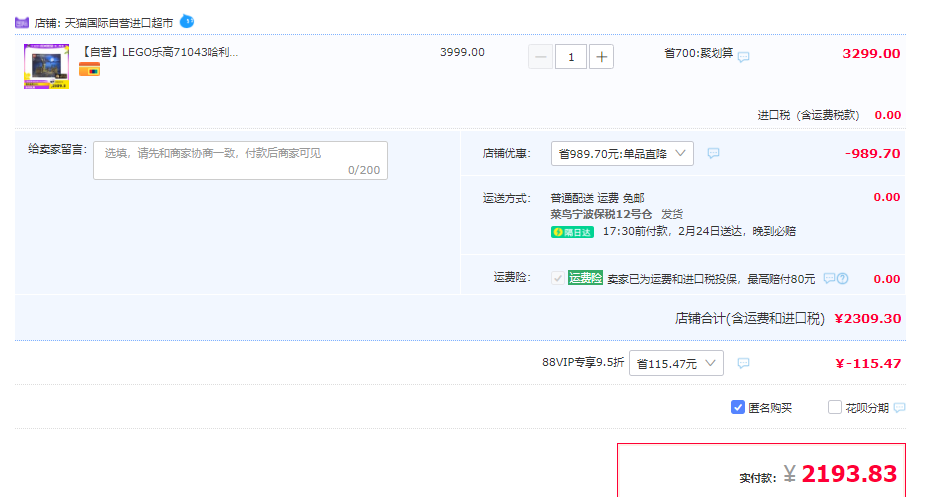This screenshot has height=497, width=935.
Task: Toggle the 运费险 checkbox
Action: (x=558, y=278)
